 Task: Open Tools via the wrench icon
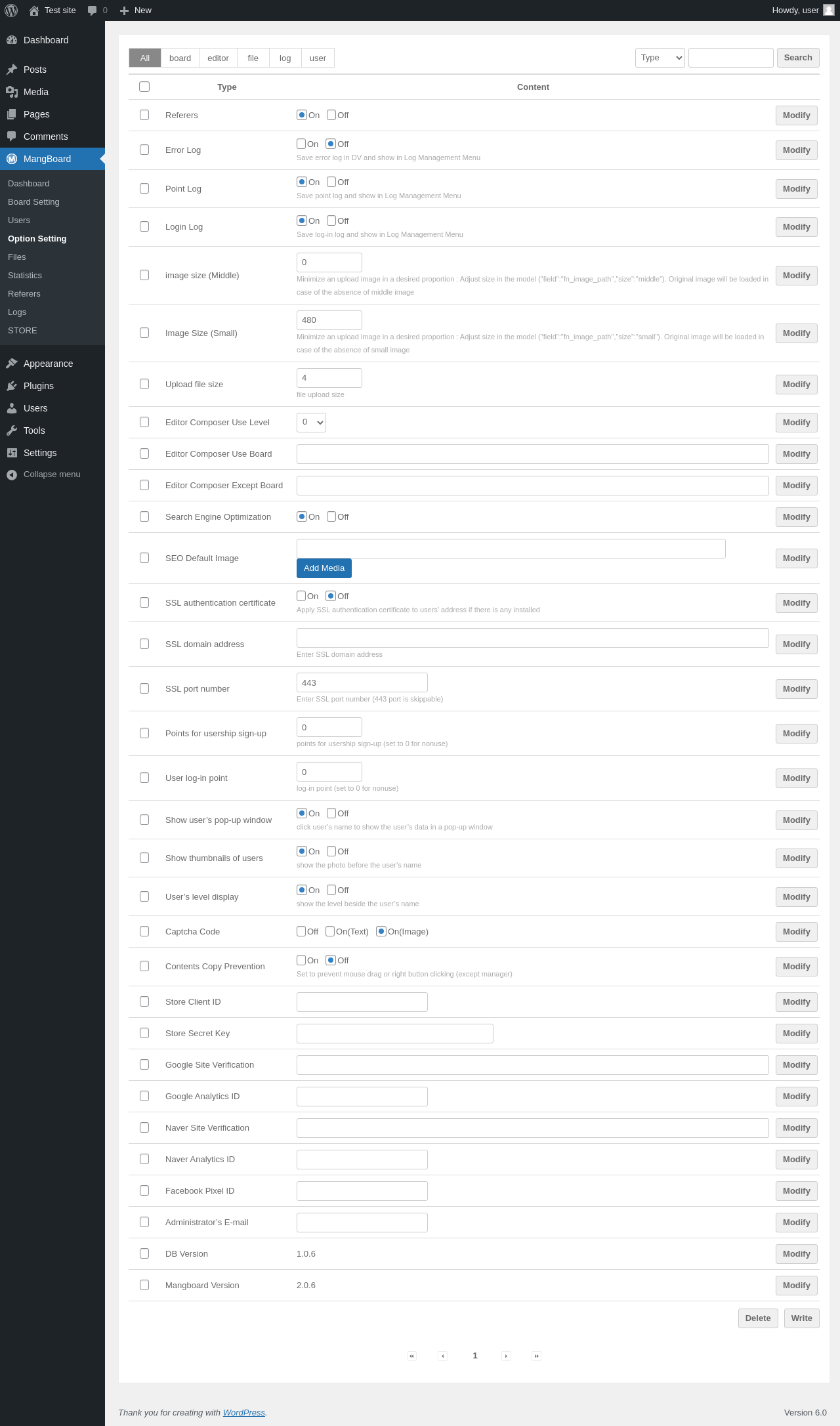coord(12,430)
